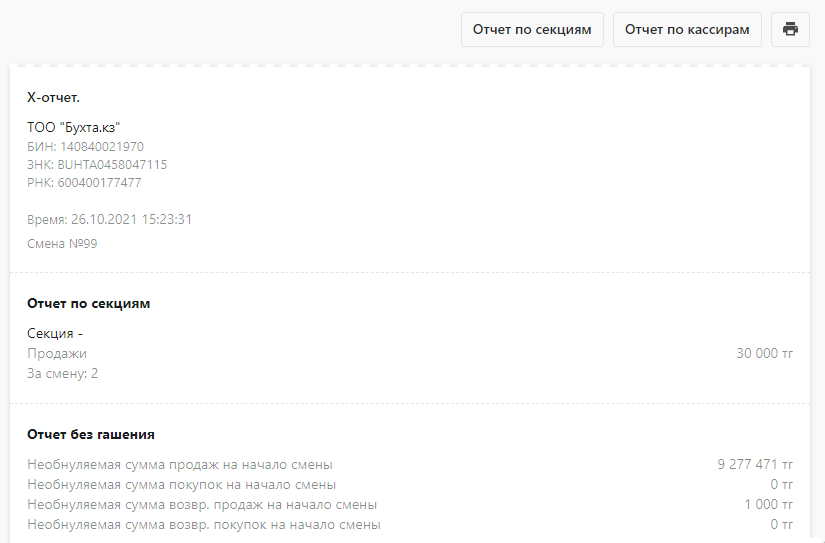Click the Смена №99 shift label
Viewport: 825px width, 543px height.
pos(62,244)
